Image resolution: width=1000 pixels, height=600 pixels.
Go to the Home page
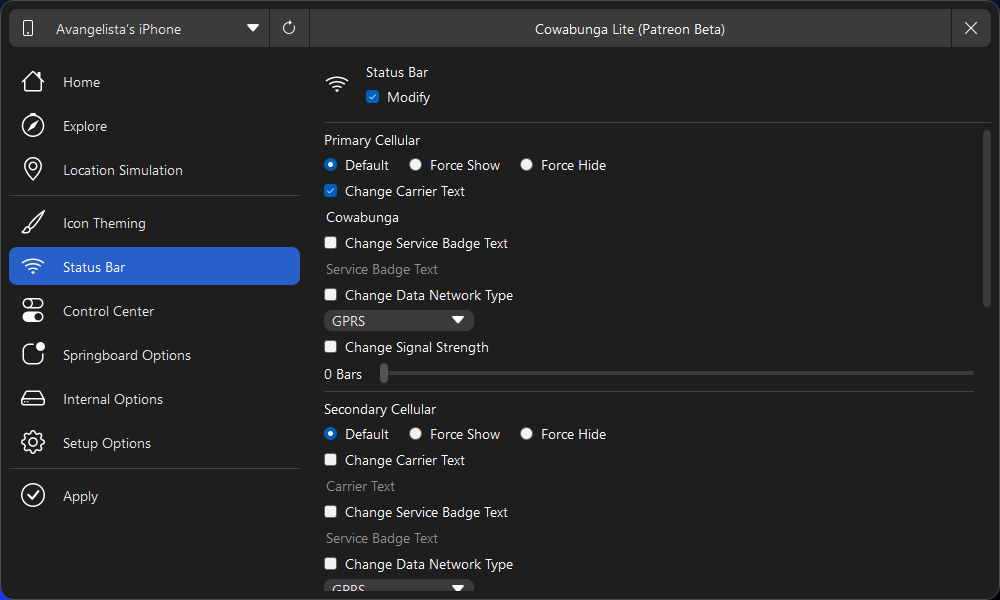tap(154, 82)
